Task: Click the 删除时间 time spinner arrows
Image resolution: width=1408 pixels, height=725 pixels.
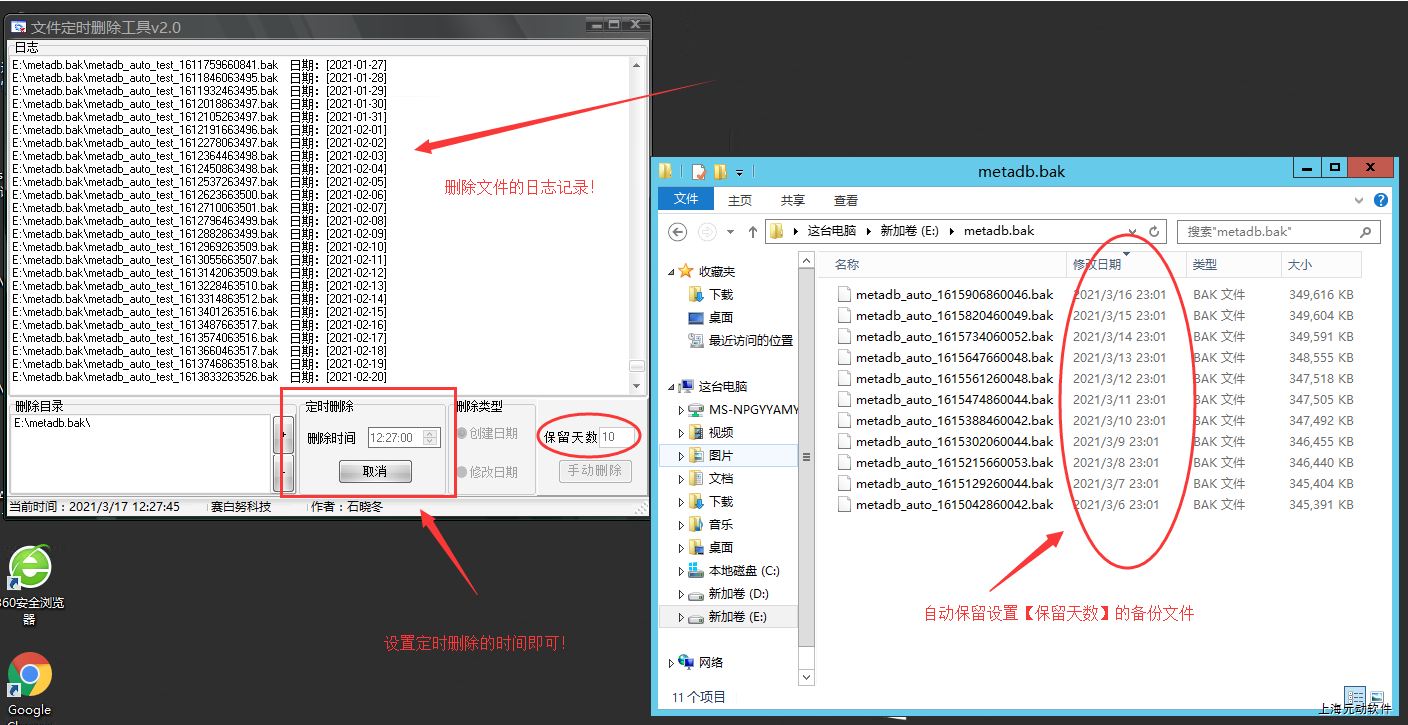Action: click(430, 437)
